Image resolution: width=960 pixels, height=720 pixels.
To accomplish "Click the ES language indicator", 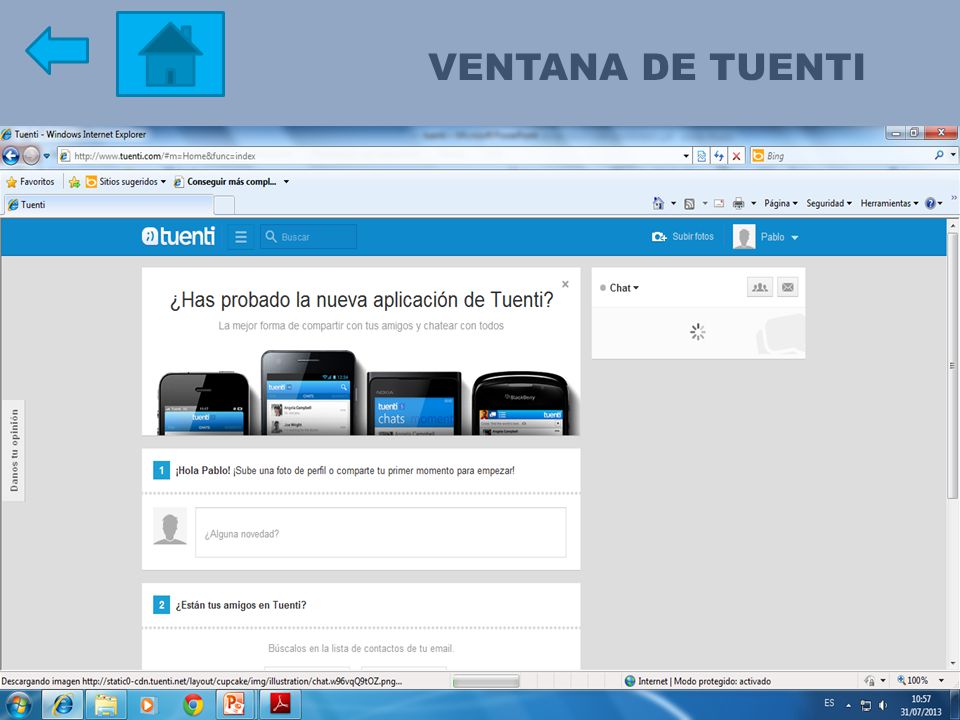I will 829,703.
